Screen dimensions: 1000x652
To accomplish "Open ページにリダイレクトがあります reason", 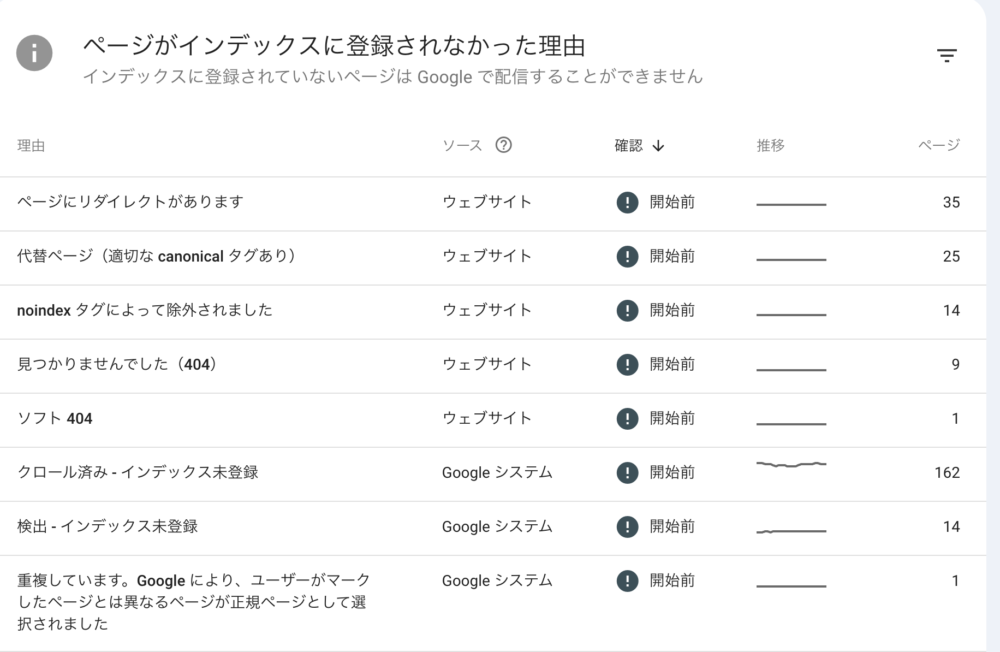I will (x=493, y=204).
